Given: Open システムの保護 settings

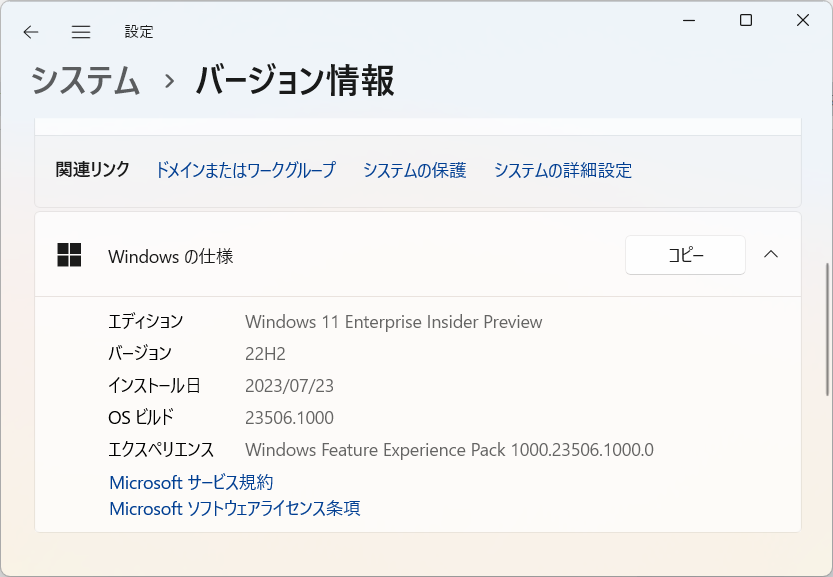Looking at the screenshot, I should point(415,170).
